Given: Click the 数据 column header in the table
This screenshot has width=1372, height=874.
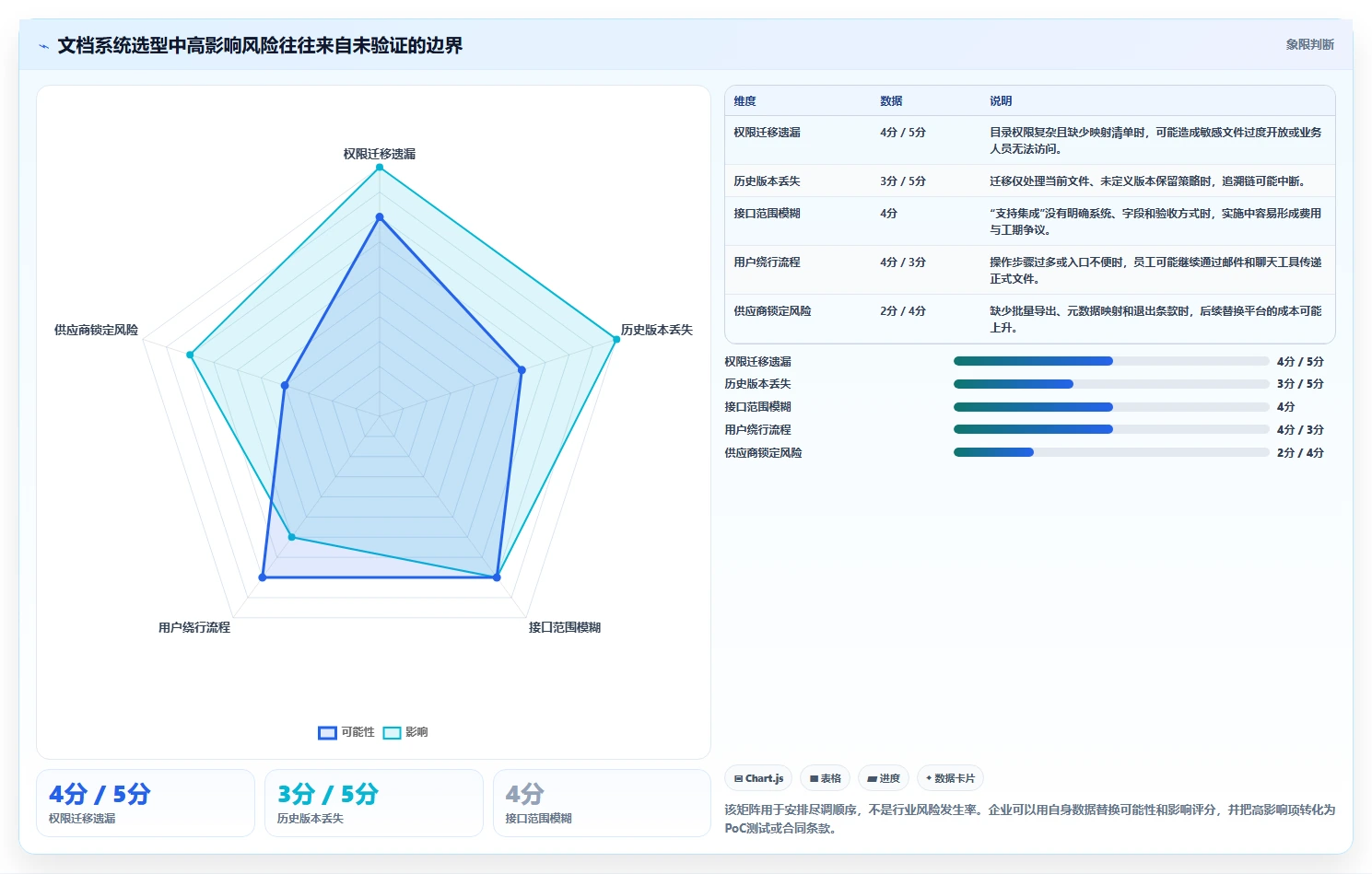Looking at the screenshot, I should (891, 101).
